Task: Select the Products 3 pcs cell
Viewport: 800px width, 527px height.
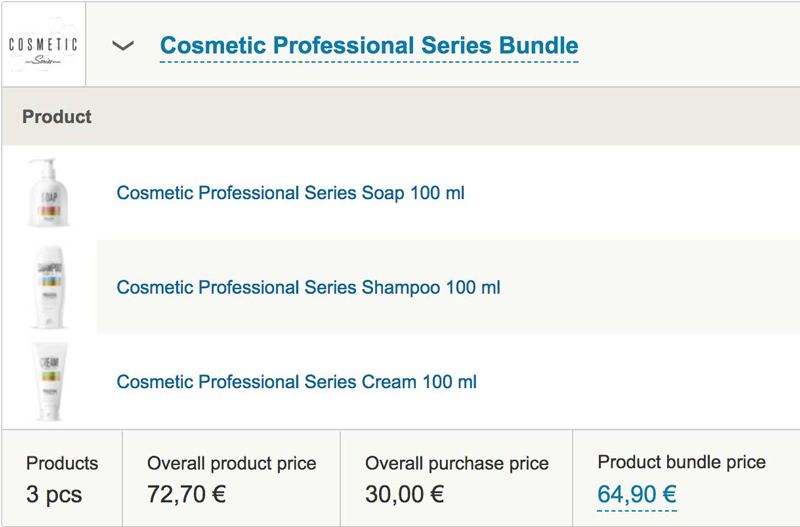Action: [62, 479]
